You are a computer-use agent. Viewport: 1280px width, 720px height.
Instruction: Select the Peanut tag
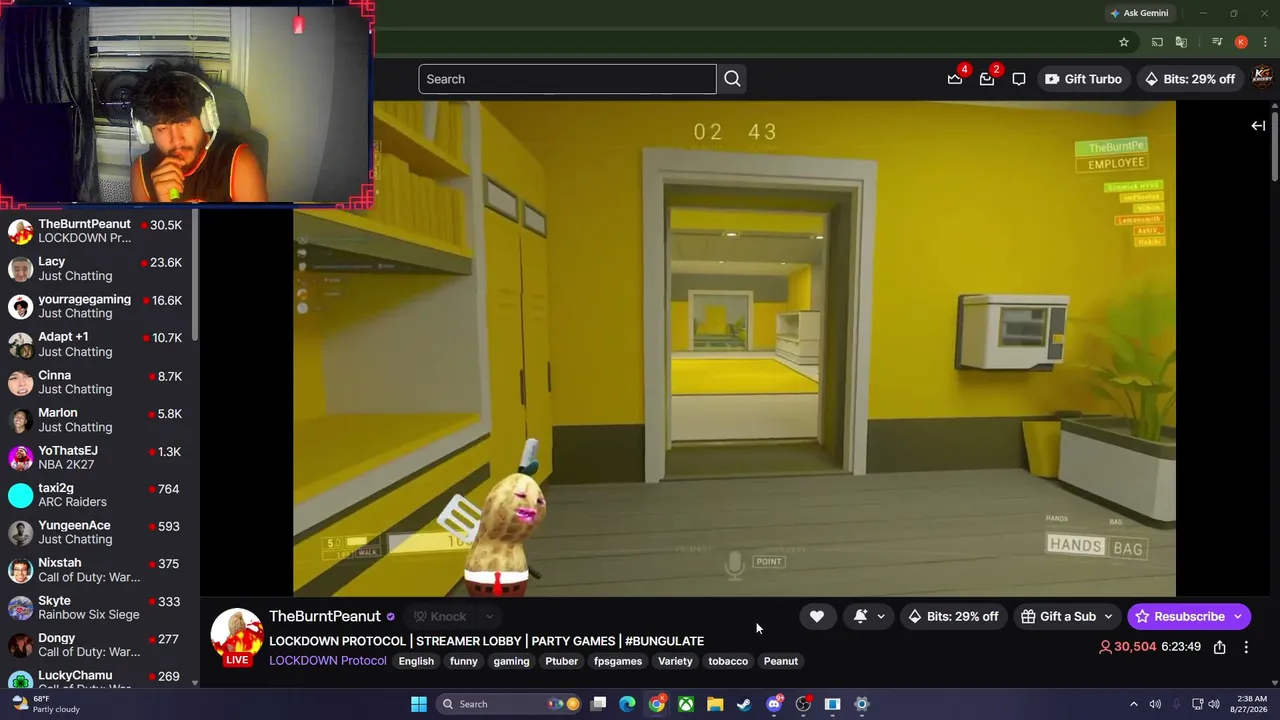coord(781,661)
